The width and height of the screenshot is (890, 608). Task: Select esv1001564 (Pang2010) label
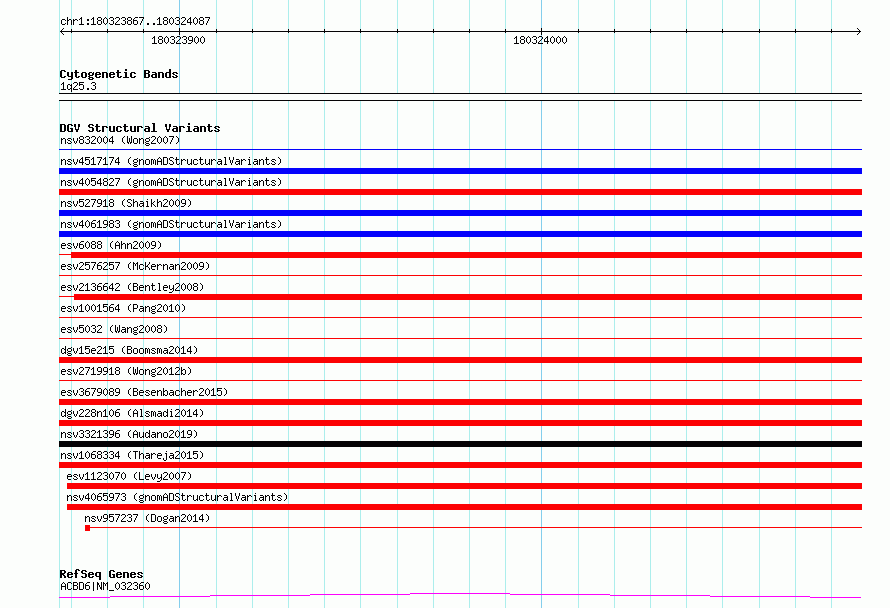point(123,308)
